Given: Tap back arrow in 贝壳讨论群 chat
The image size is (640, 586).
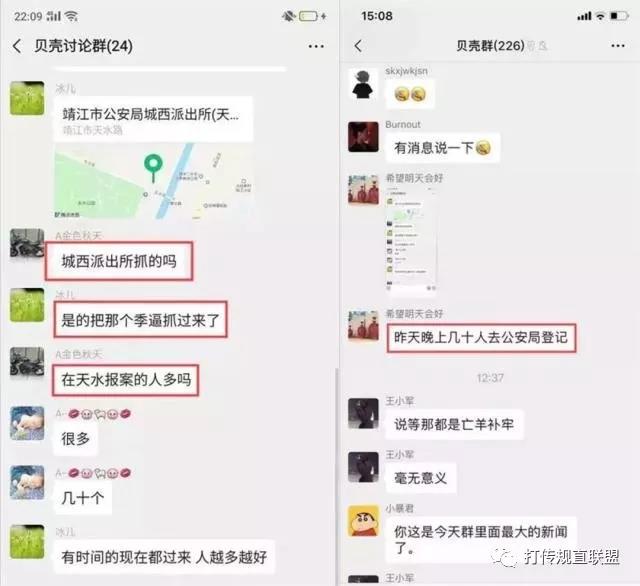Looking at the screenshot, I should (17, 46).
